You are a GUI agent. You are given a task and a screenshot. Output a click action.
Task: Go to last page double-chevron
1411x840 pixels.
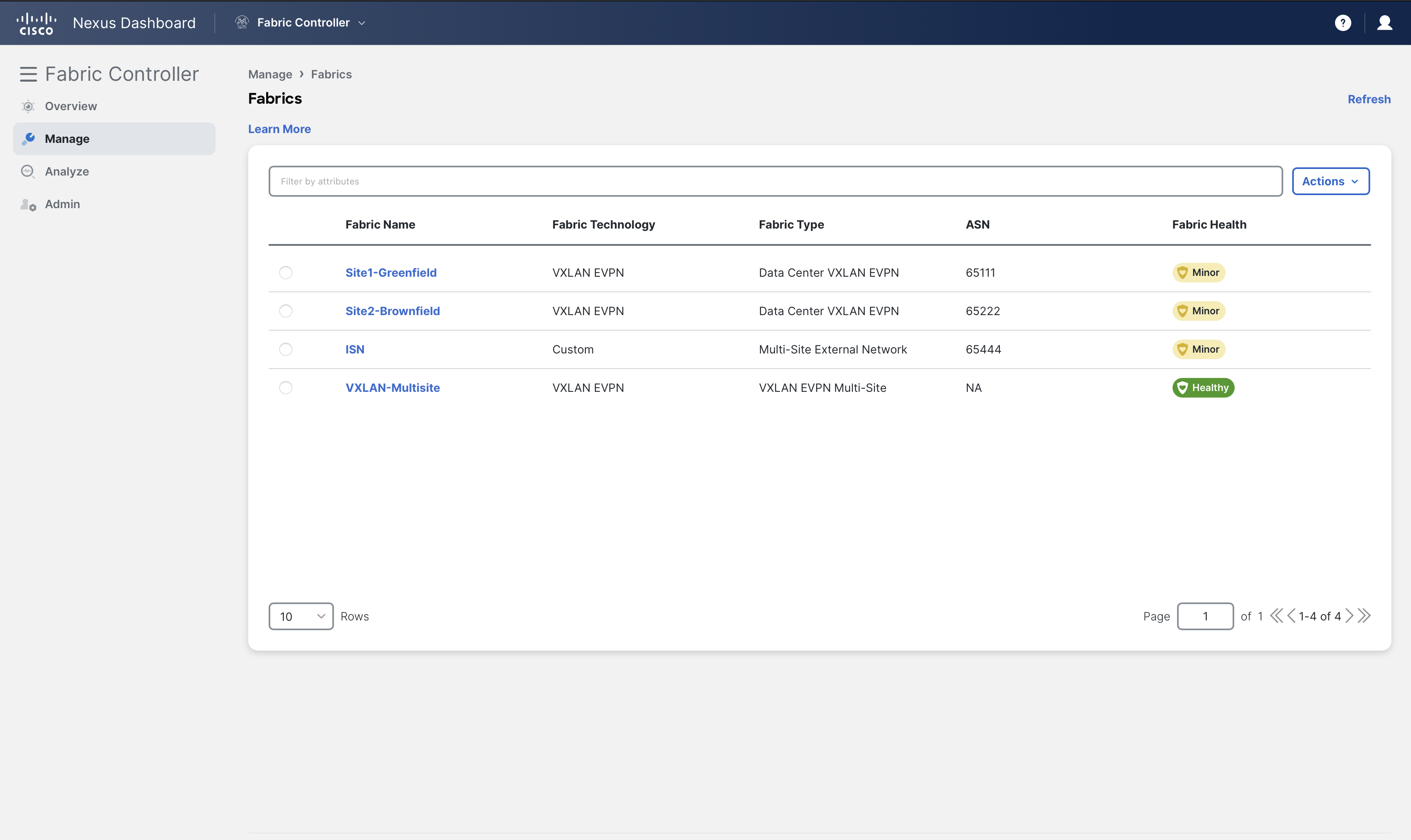click(1364, 616)
